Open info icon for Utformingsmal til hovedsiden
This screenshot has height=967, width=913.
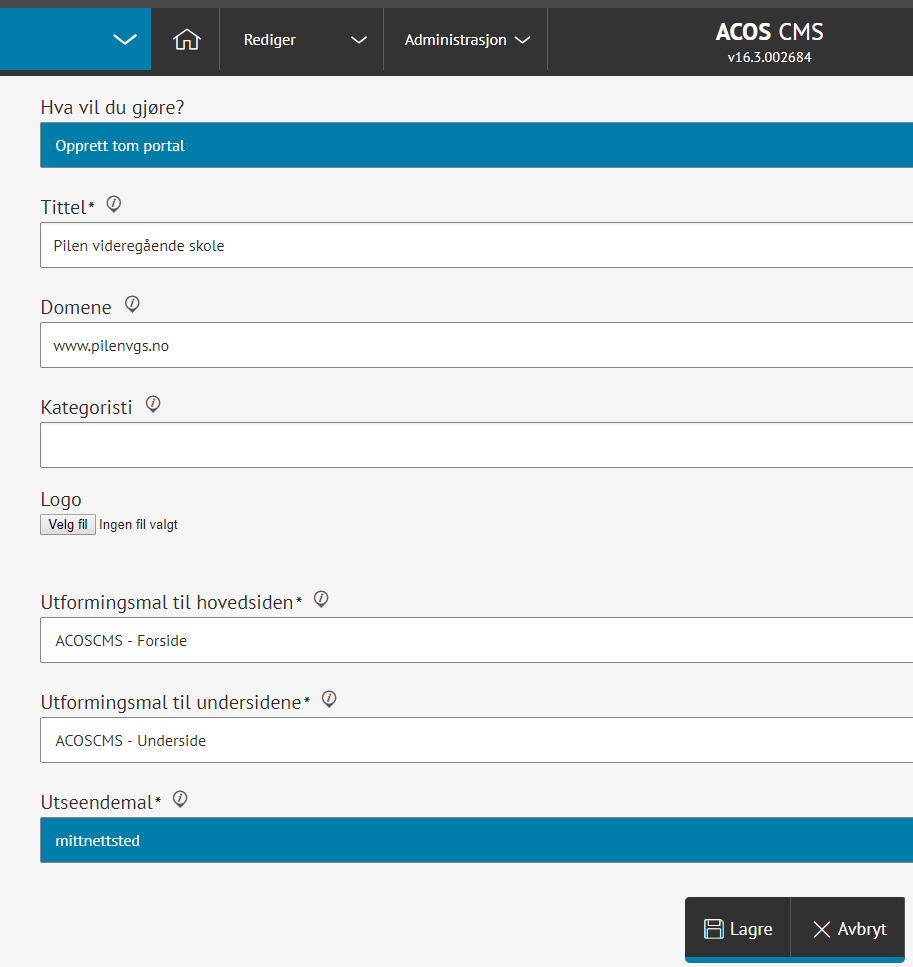click(321, 599)
